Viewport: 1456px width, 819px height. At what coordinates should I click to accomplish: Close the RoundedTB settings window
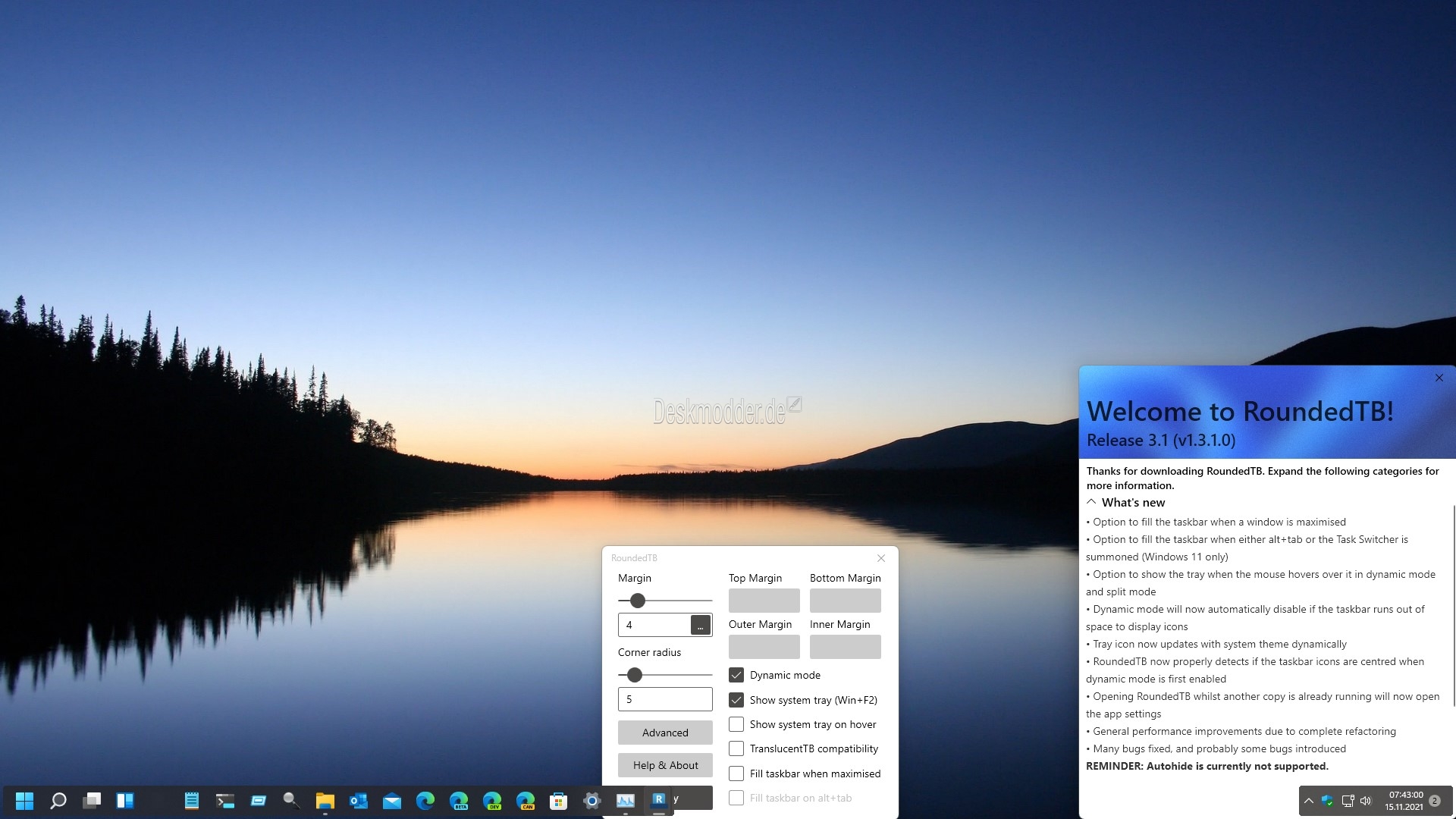pos(881,558)
